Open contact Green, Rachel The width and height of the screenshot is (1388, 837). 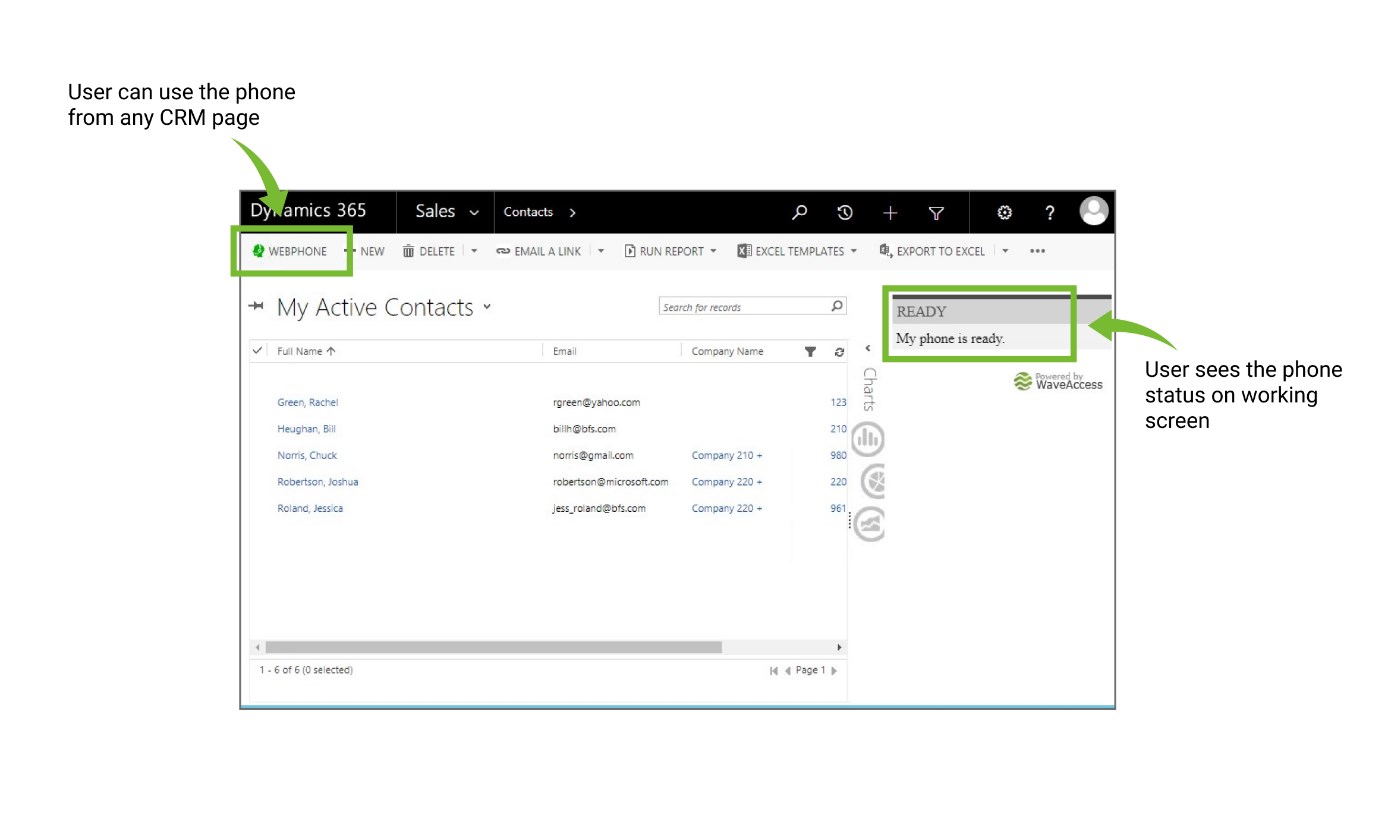point(307,402)
